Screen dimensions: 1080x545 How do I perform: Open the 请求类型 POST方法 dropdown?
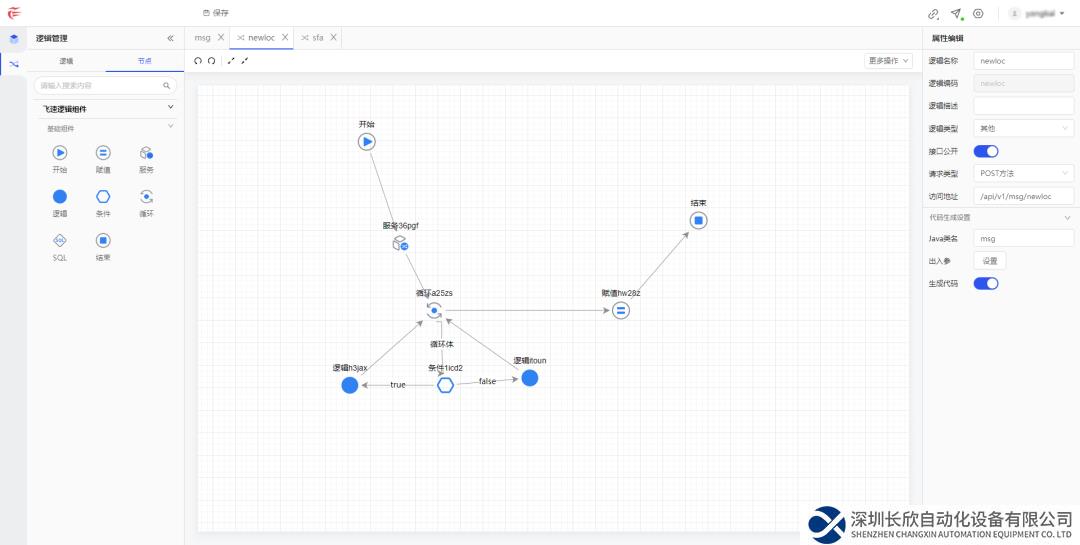[x=1023, y=173]
